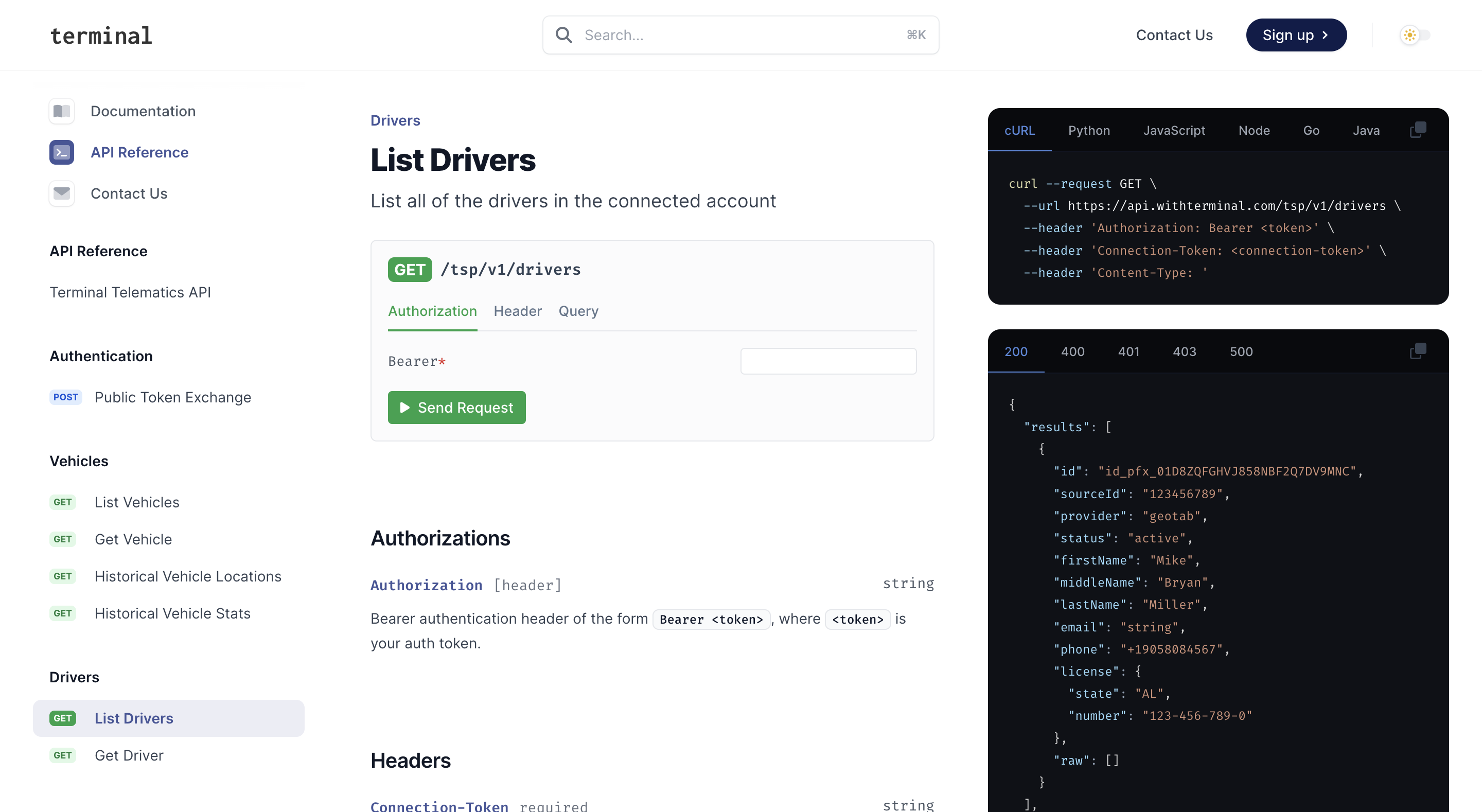Show the 401 response example tab
This screenshot has height=812, width=1482.
pyautogui.click(x=1128, y=351)
